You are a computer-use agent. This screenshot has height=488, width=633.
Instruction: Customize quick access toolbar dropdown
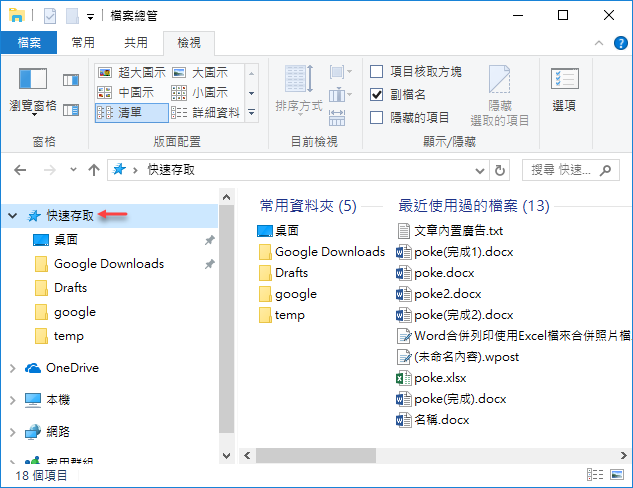point(90,17)
